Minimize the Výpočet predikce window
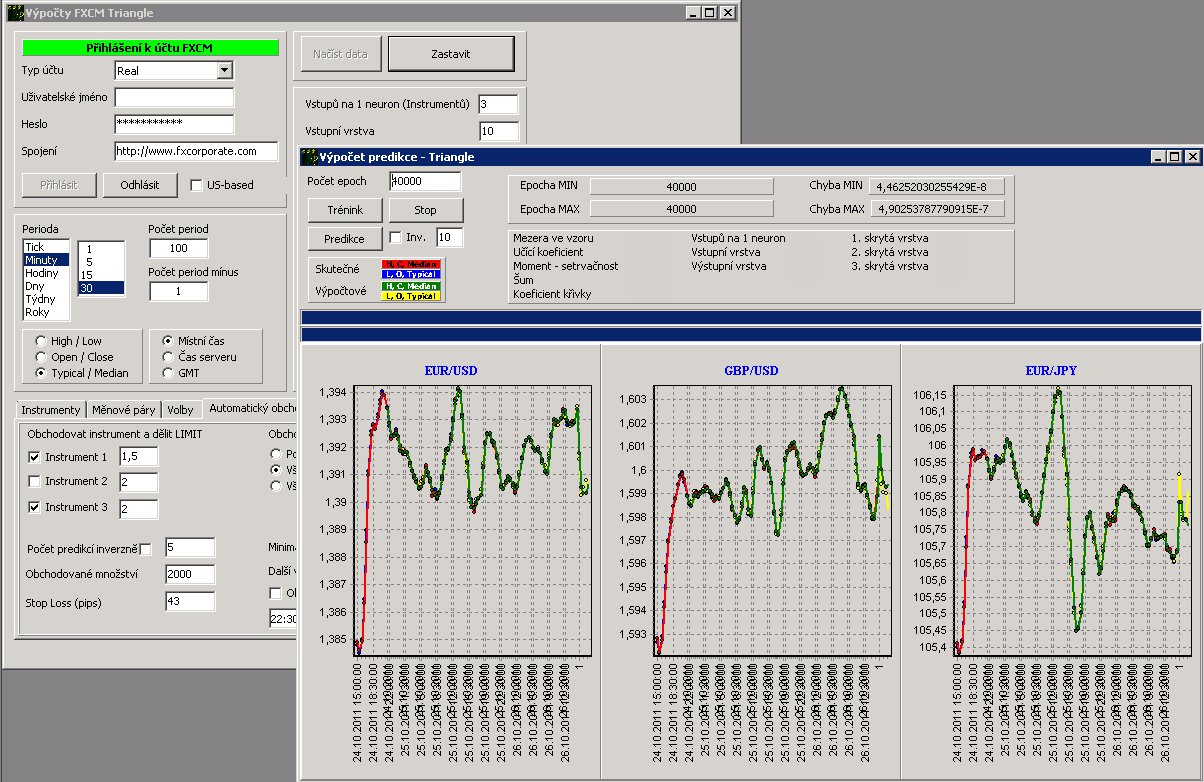The width and height of the screenshot is (1204, 782). pos(1158,157)
